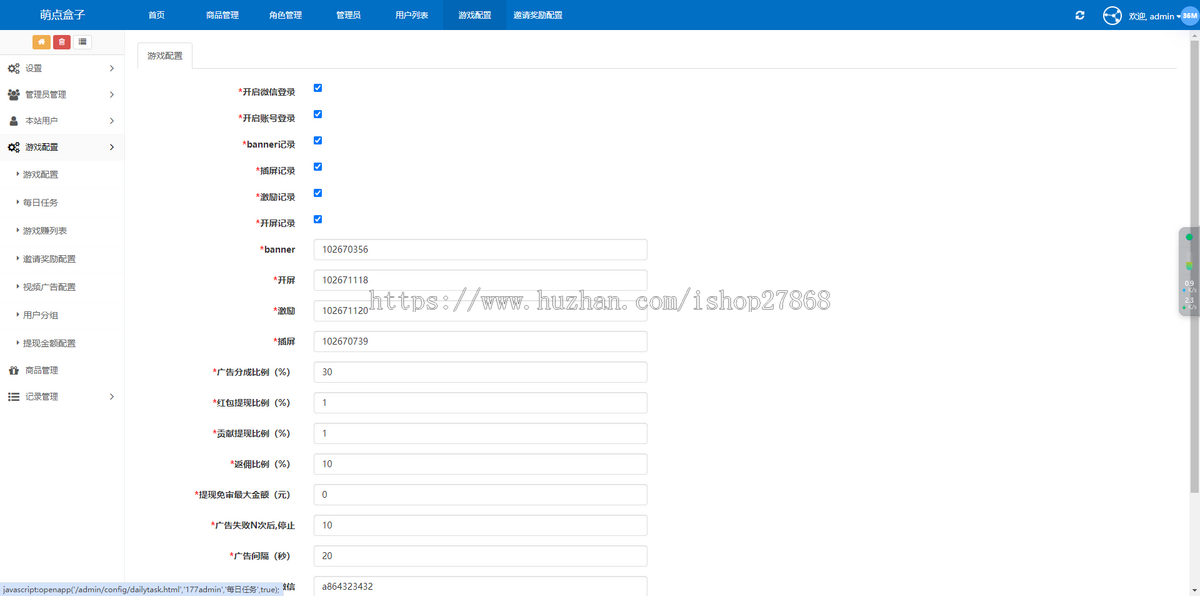Open the 欢迎, admin dropdown menu
1200x596 pixels.
point(1154,16)
